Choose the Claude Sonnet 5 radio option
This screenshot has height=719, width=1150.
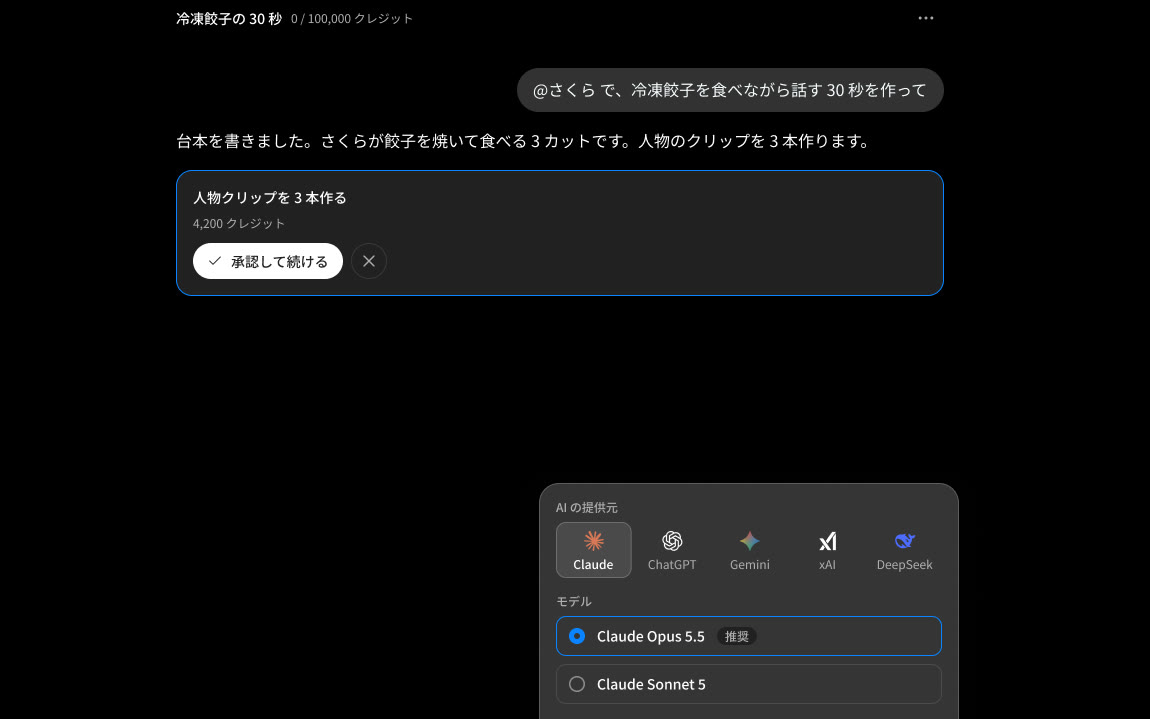coord(749,685)
